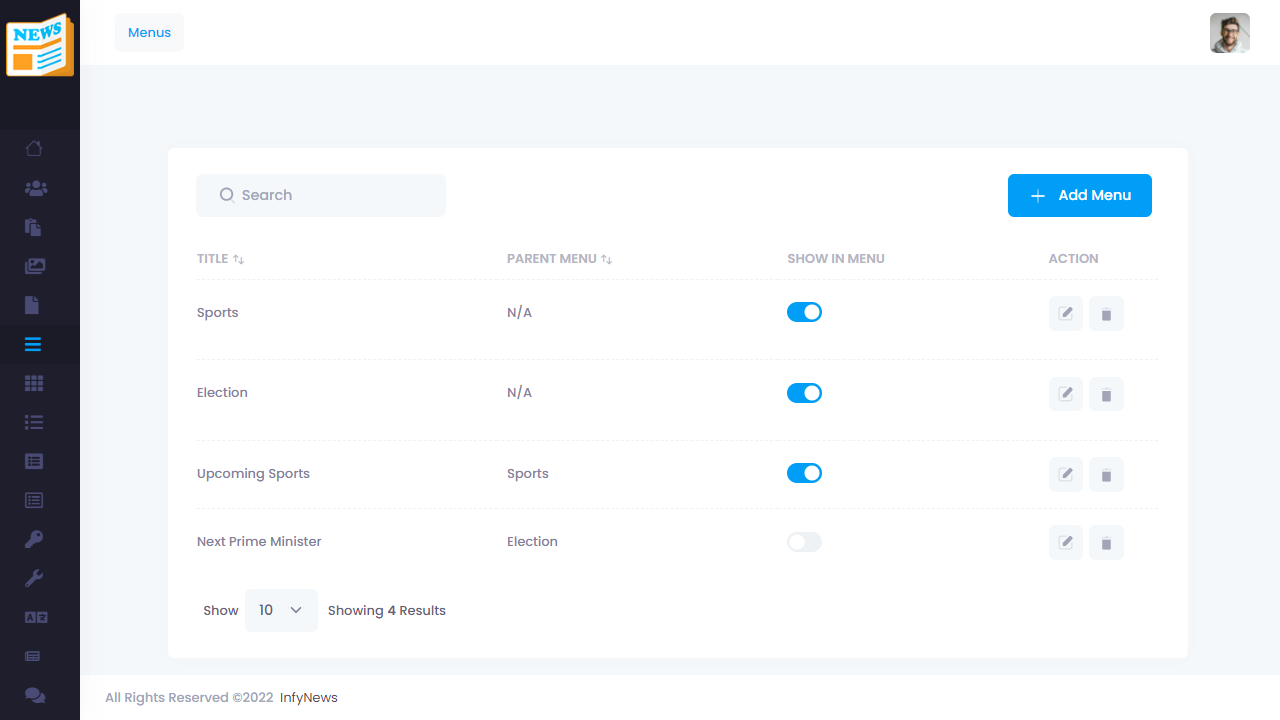Open the small ticket icon in sidebar
The image size is (1280, 720).
pyautogui.click(x=33, y=656)
